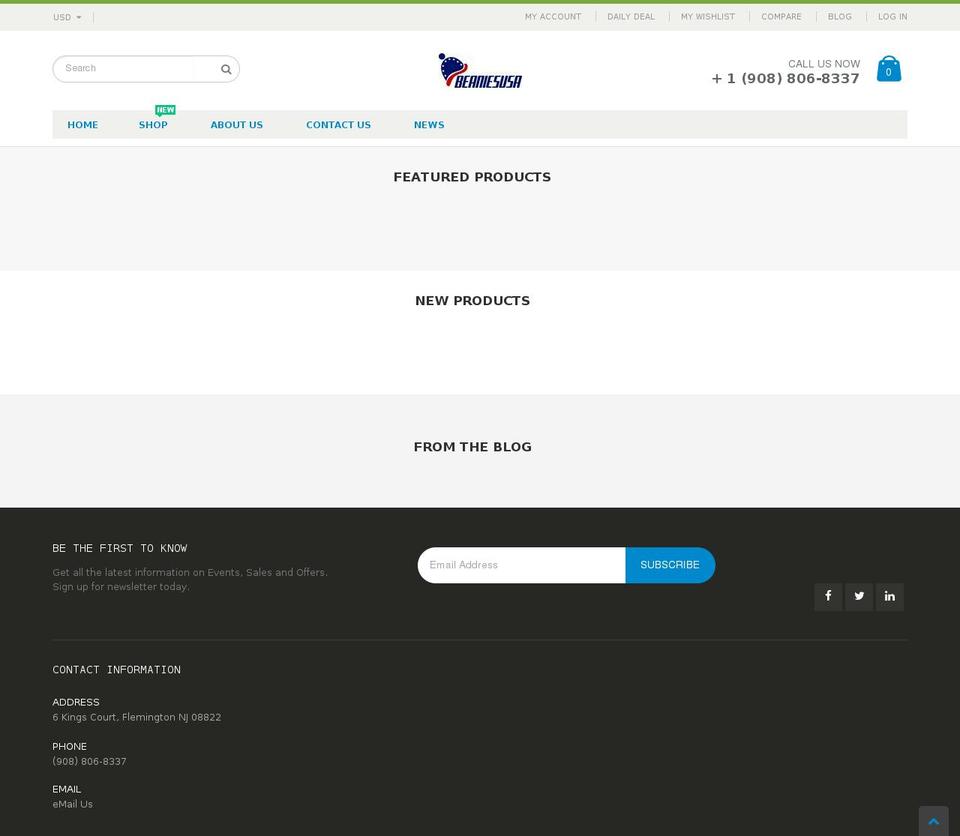Focus the Email Address newsletter field
The image size is (960, 836).
click(522, 565)
